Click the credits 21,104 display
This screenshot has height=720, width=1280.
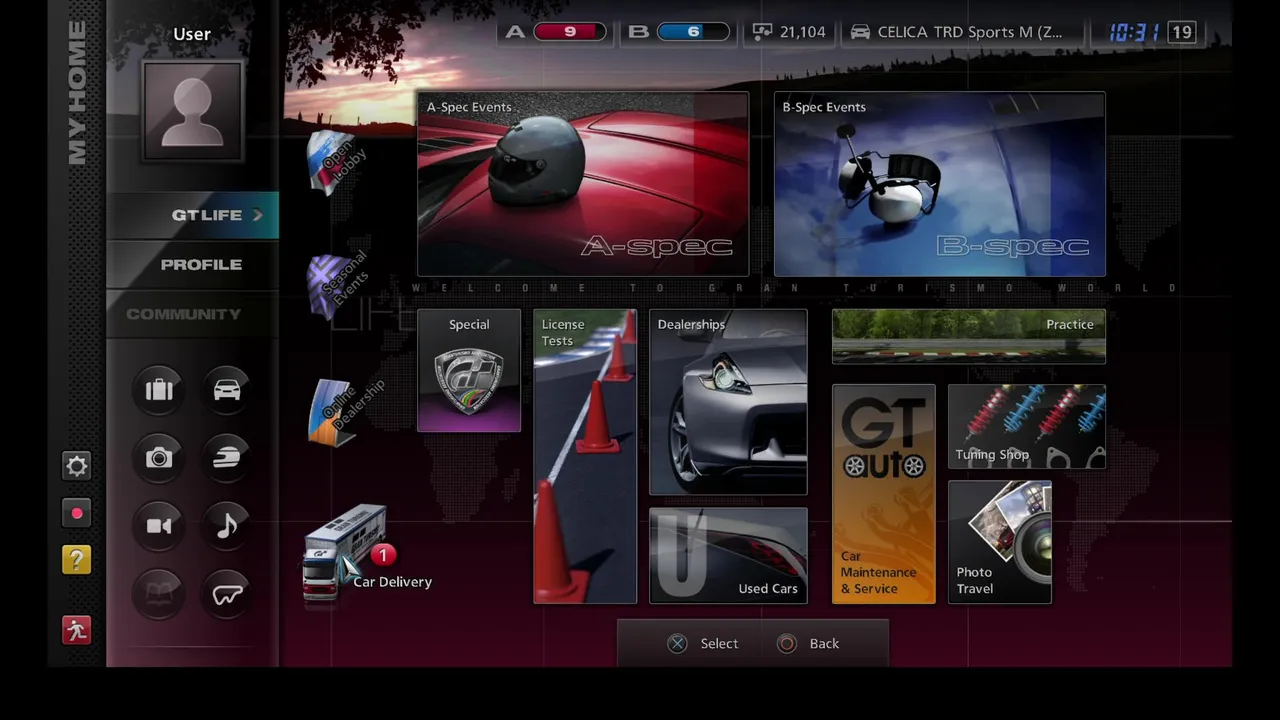point(789,32)
